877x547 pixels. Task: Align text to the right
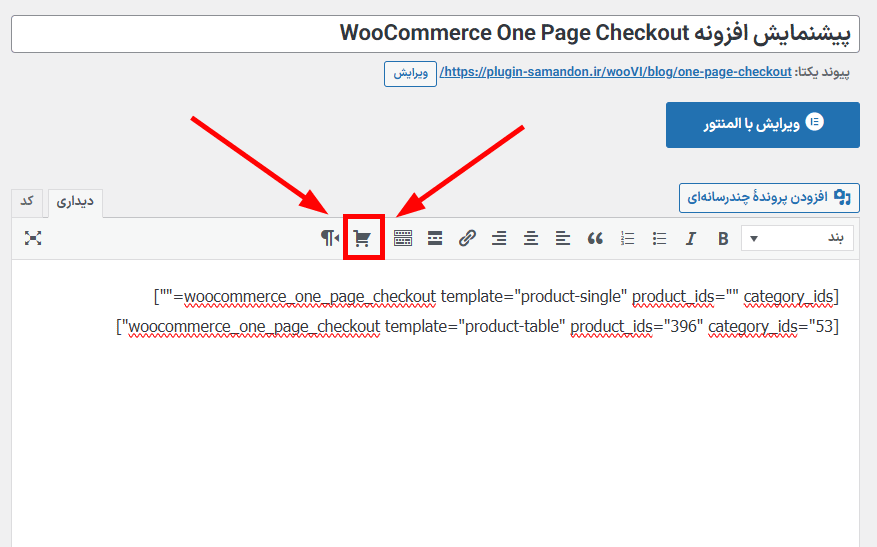[499, 238]
